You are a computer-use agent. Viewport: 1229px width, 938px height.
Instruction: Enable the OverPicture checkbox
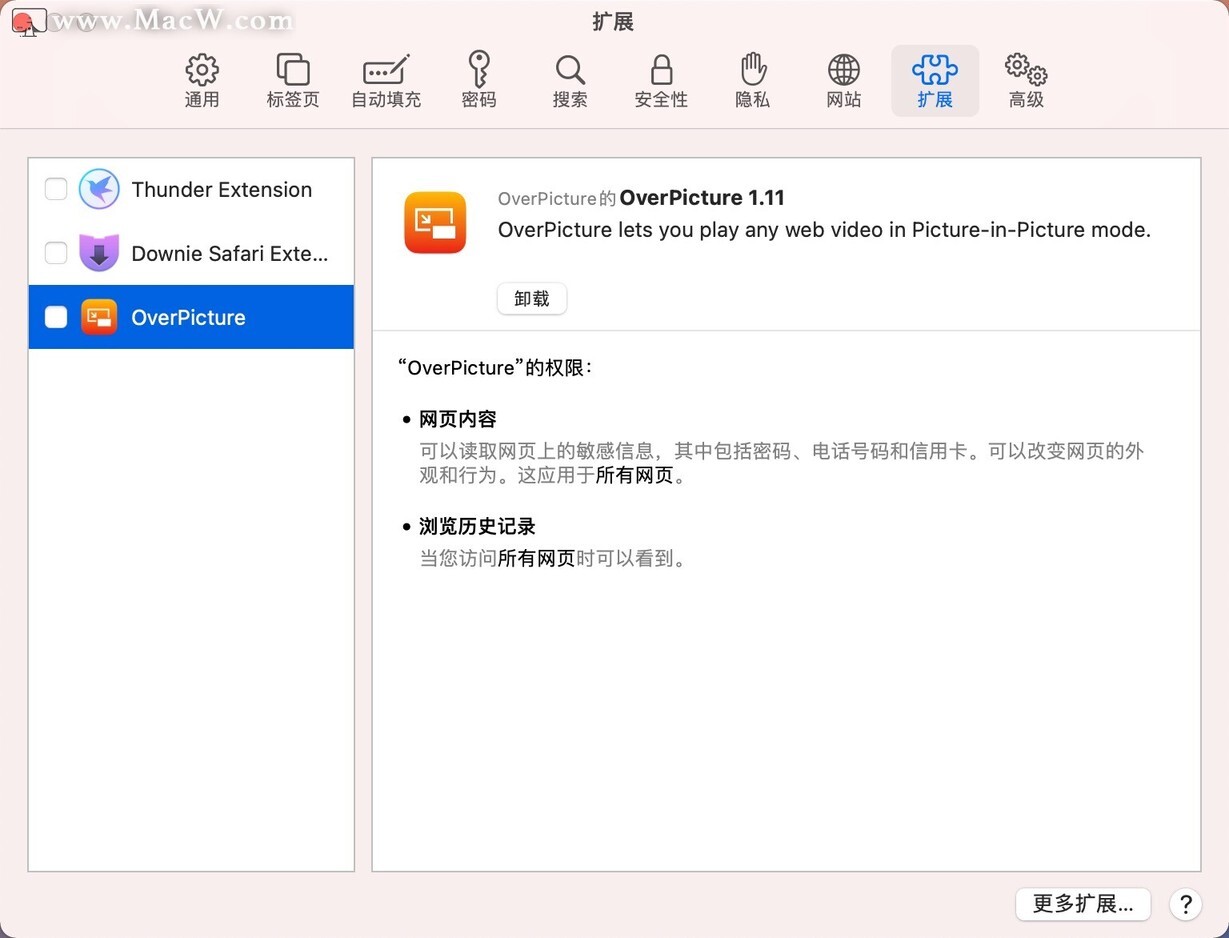(56, 317)
